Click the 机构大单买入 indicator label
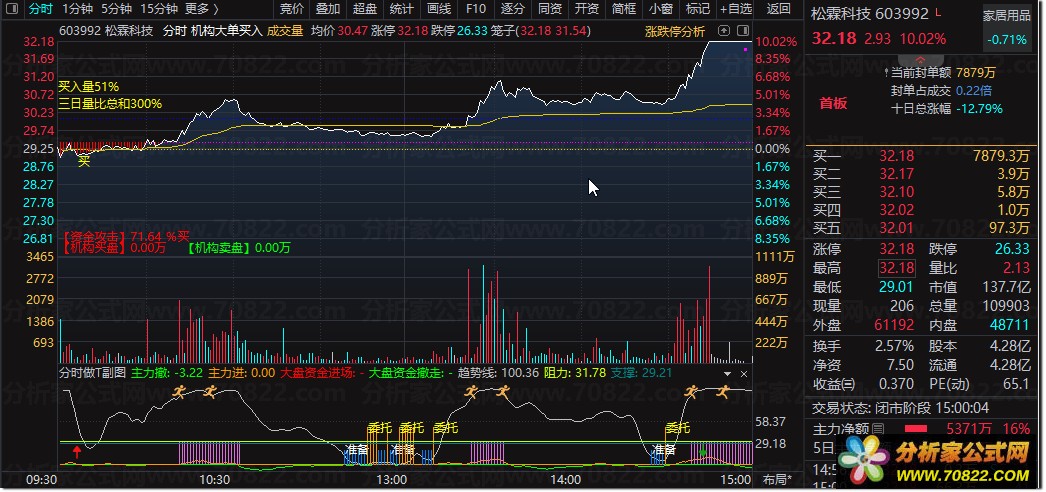This screenshot has height=492, width=1046. pyautogui.click(x=227, y=31)
